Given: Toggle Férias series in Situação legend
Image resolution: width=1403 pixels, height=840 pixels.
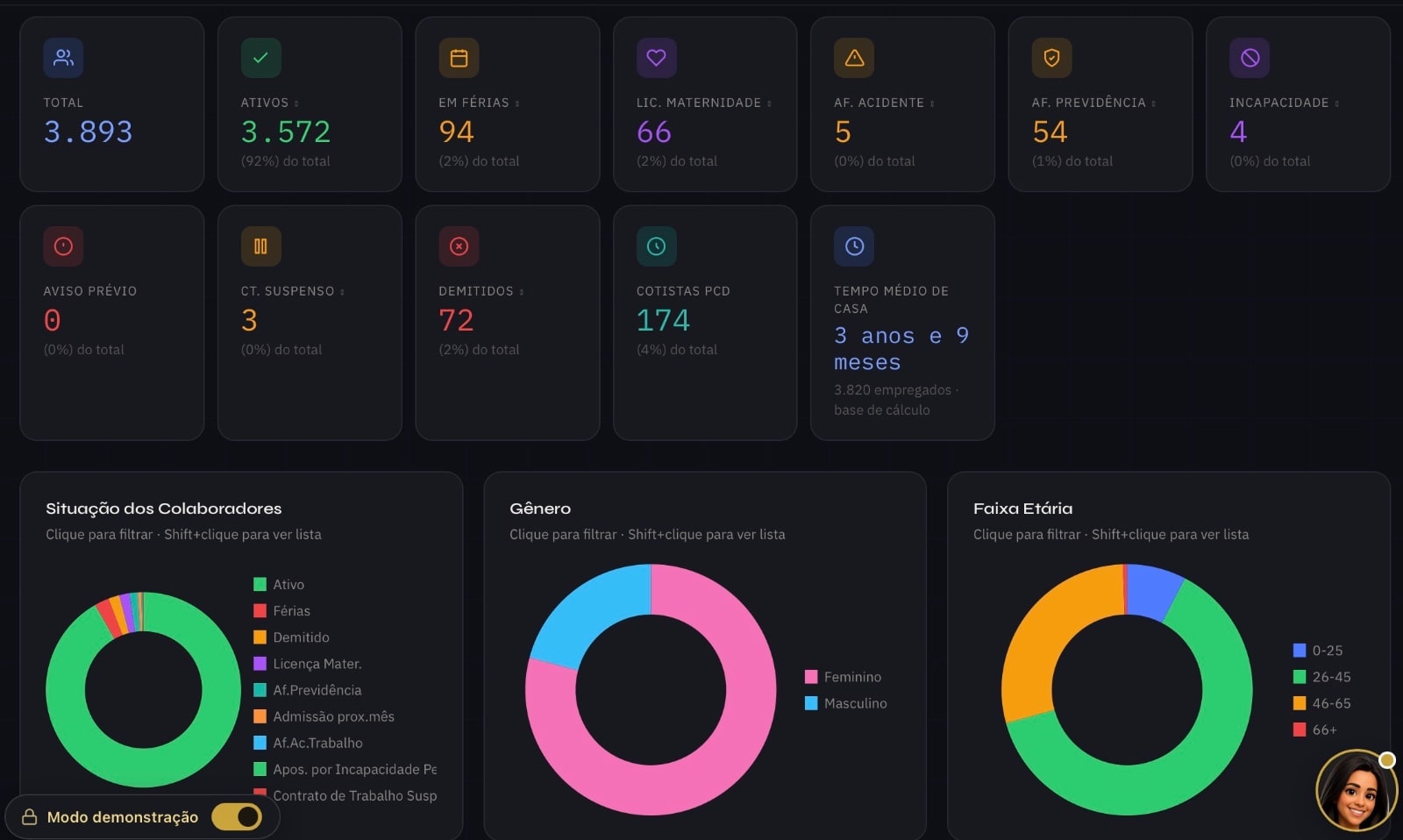Looking at the screenshot, I should tap(281, 610).
